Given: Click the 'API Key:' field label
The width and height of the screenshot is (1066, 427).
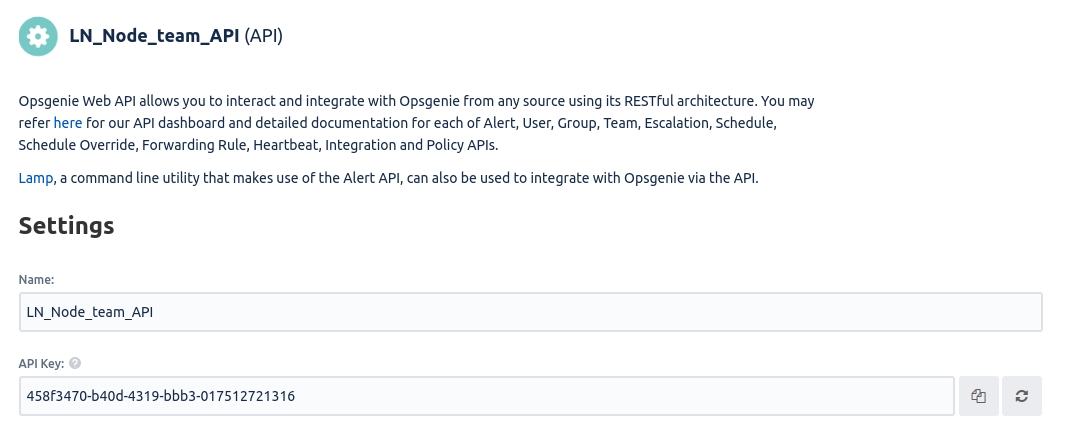Looking at the screenshot, I should (41, 363).
